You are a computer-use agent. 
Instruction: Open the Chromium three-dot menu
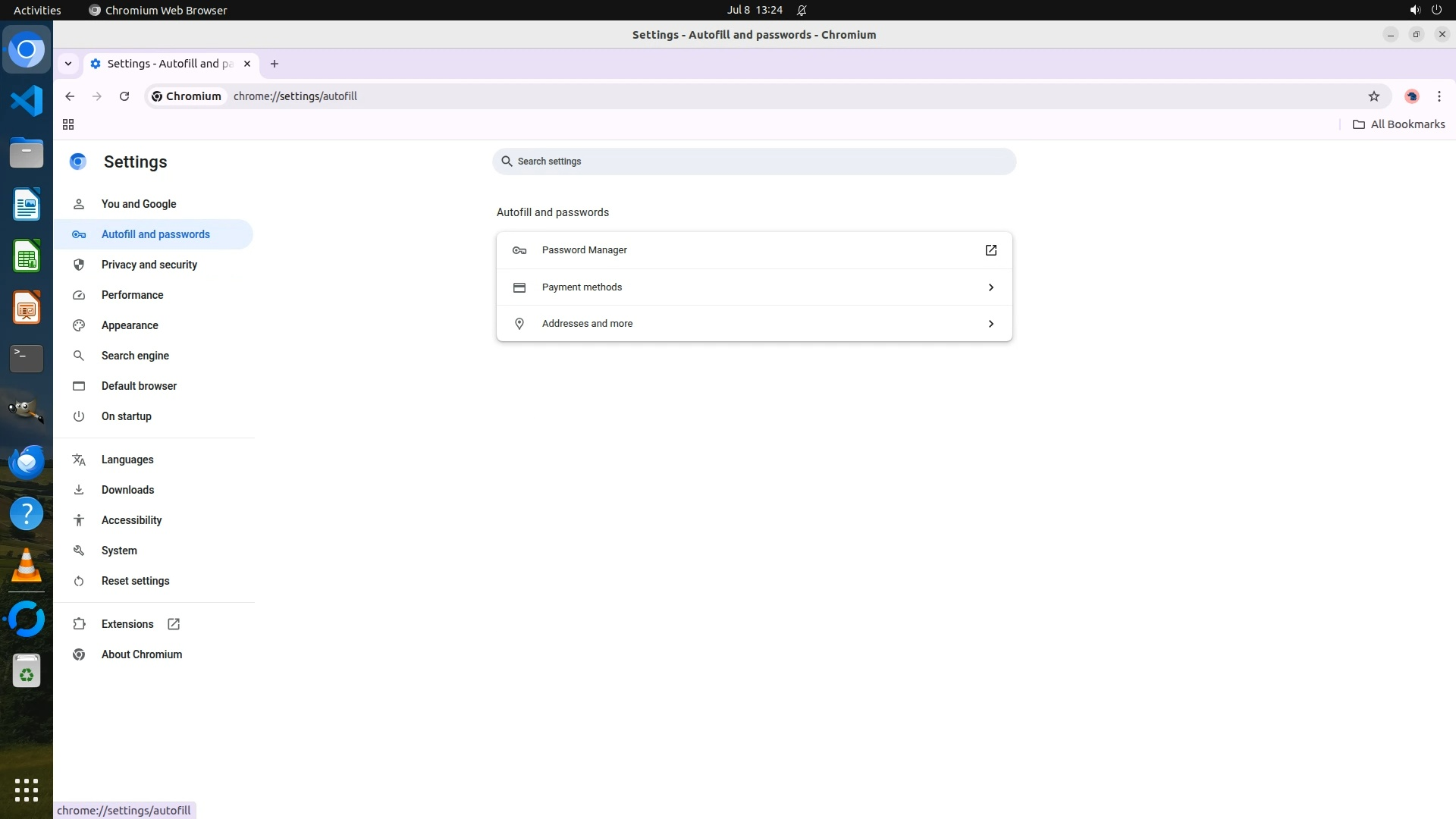[1439, 96]
